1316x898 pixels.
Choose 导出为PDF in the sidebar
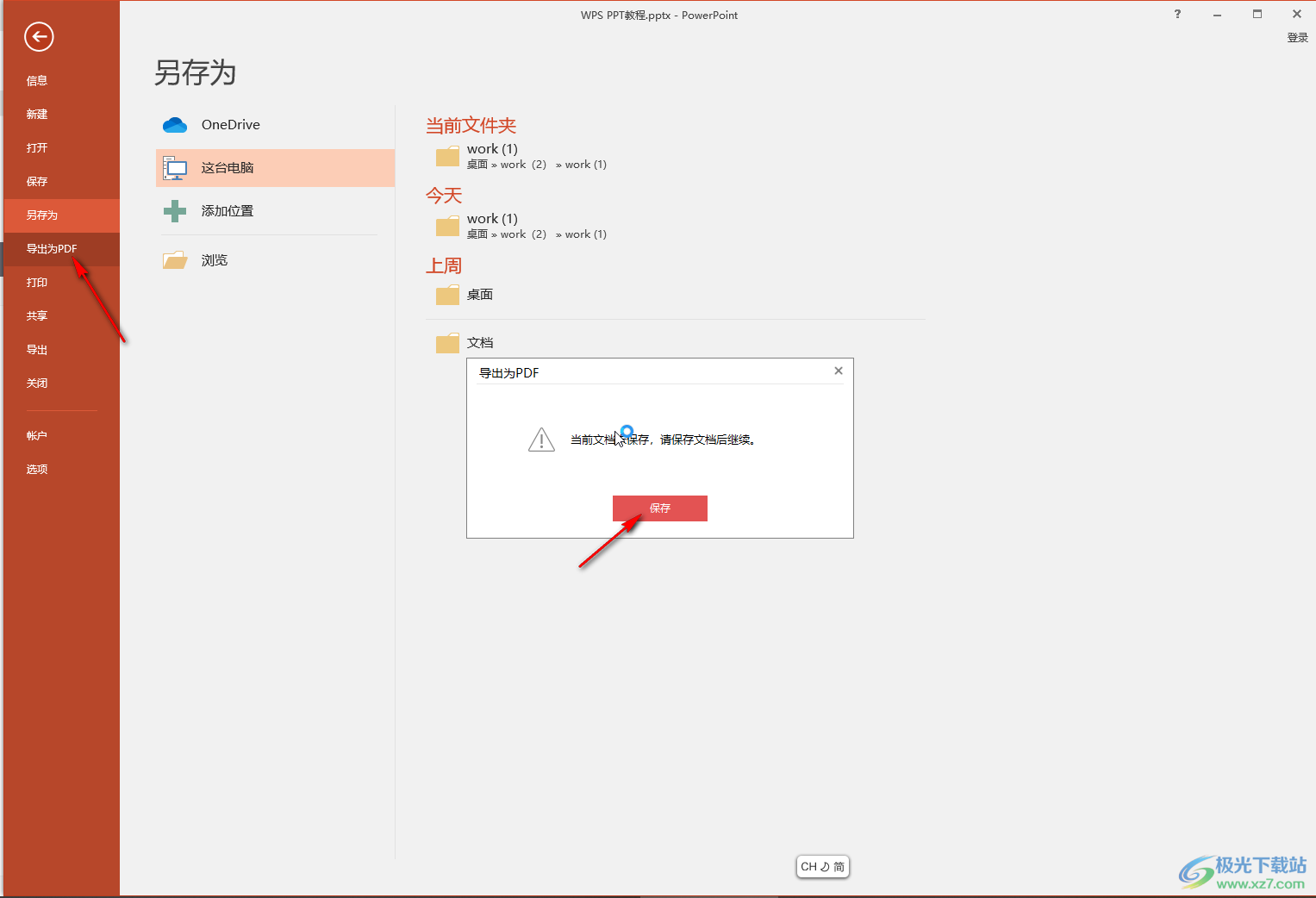point(61,249)
